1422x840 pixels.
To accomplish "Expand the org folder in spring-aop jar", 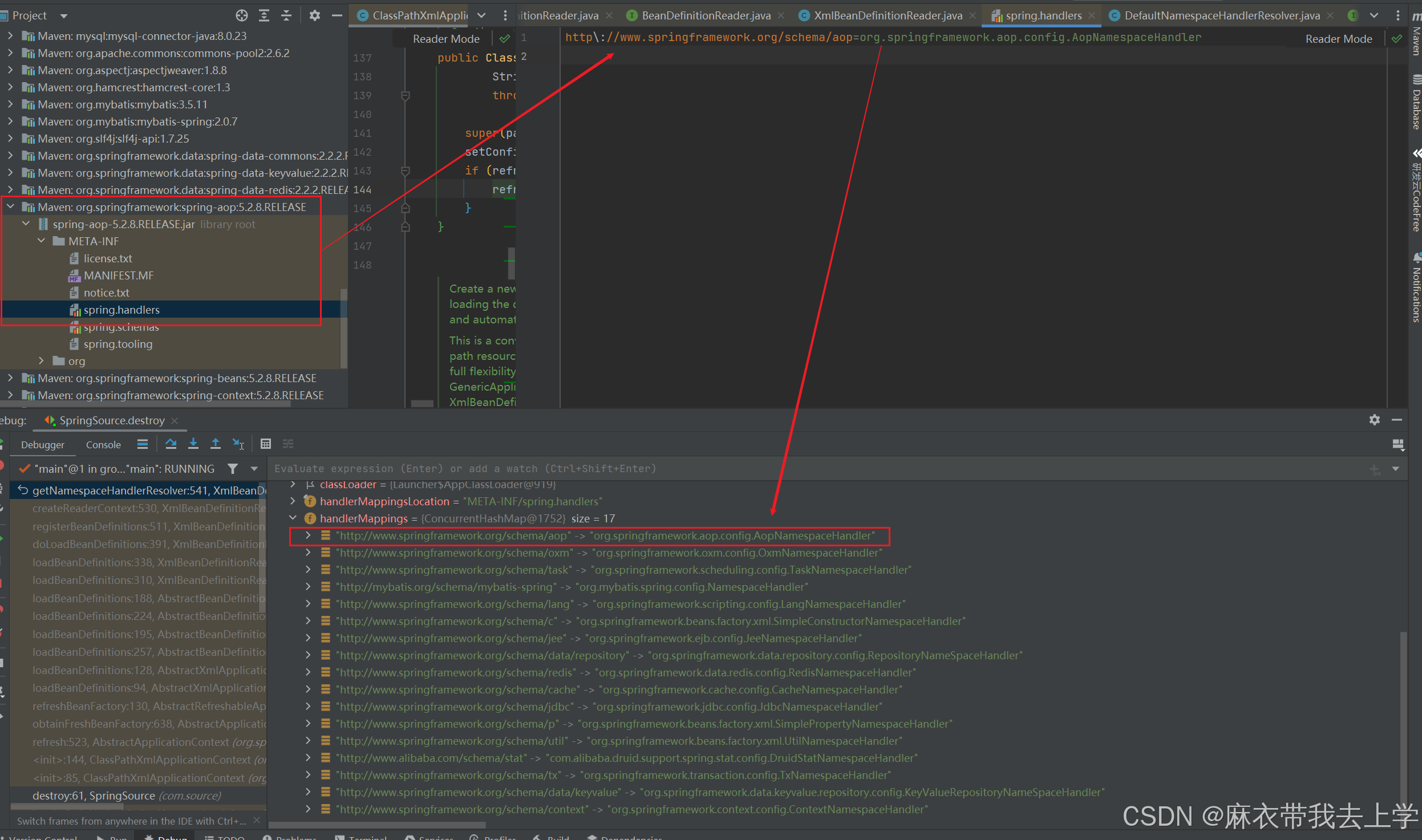I will (41, 361).
